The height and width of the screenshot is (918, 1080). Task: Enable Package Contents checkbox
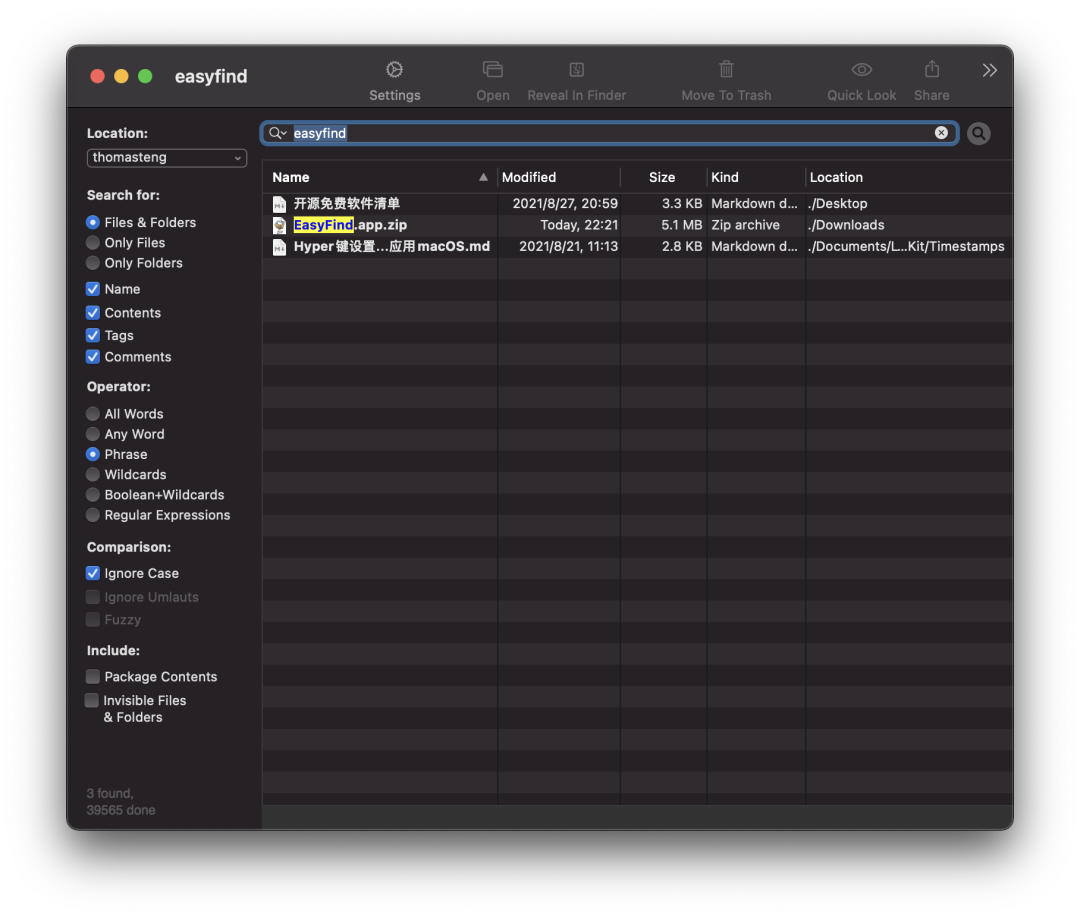(93, 677)
